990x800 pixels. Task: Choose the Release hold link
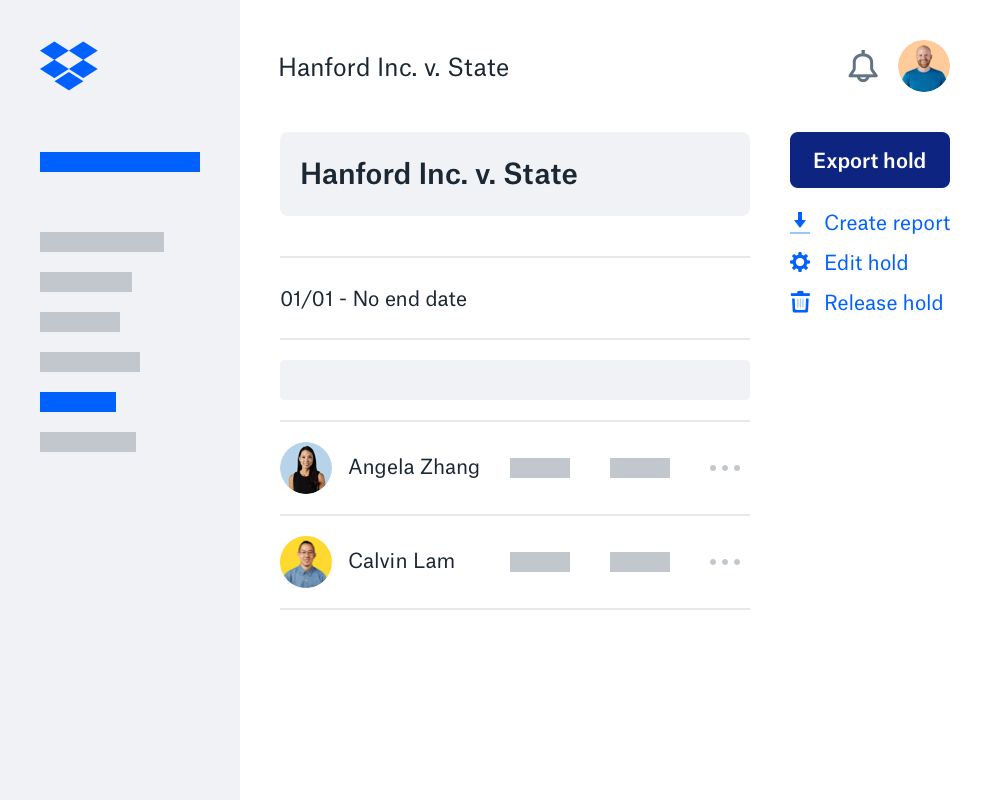(883, 303)
